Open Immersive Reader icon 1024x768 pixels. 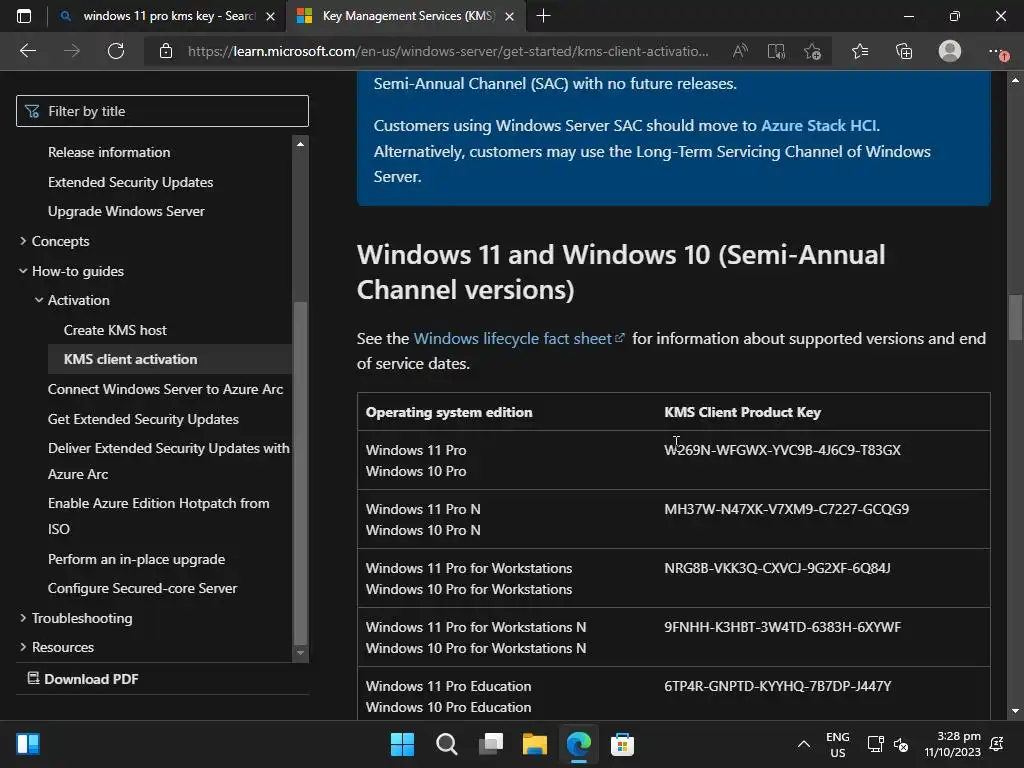(776, 51)
